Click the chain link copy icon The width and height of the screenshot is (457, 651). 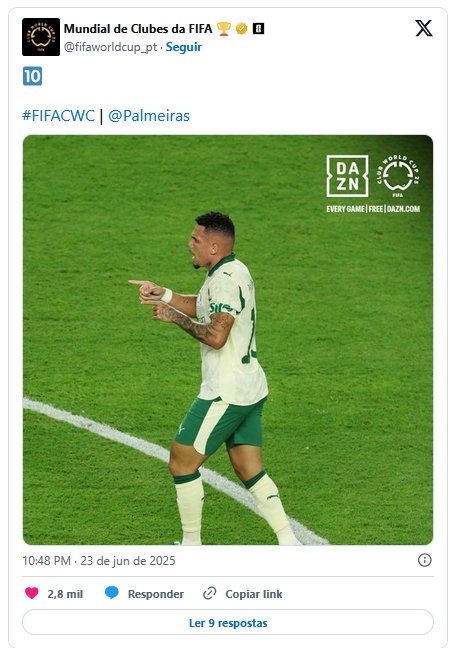point(210,593)
